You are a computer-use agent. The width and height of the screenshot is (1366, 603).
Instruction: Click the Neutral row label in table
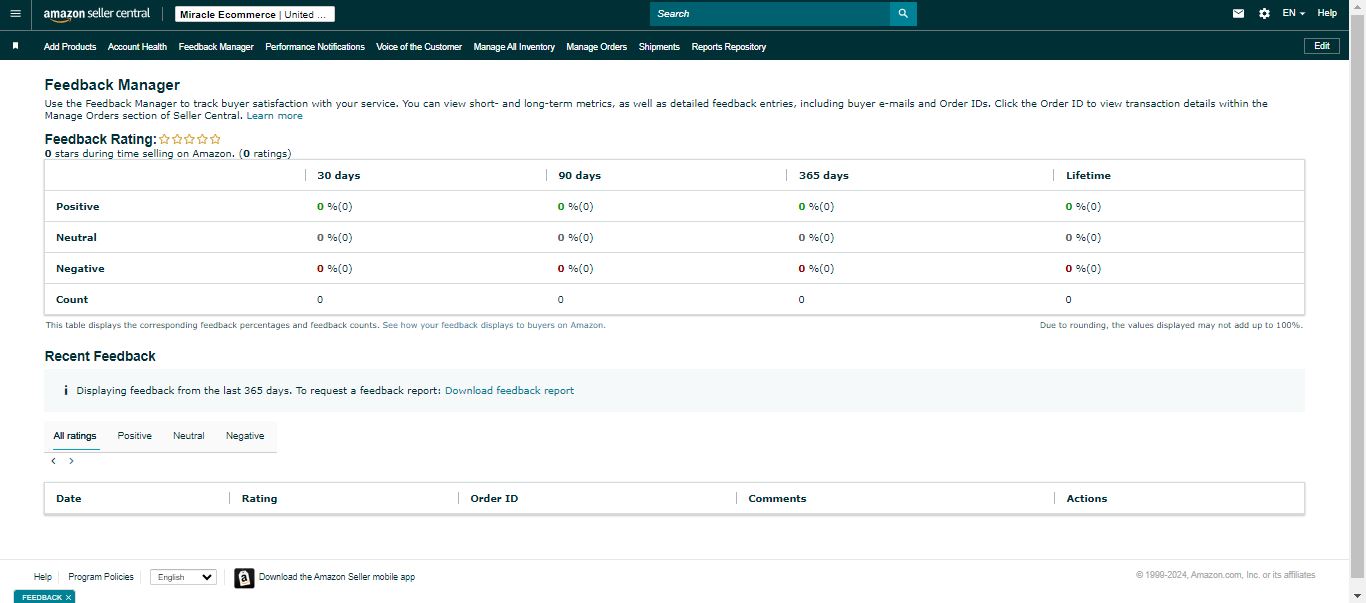[76, 237]
